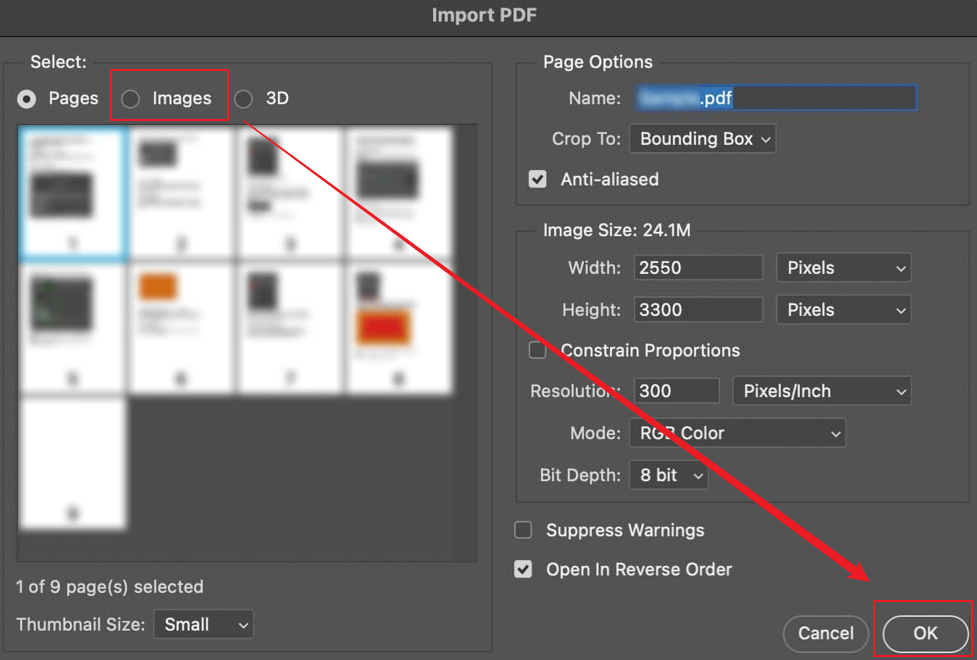Open the Resolution units dropdown
The width and height of the screenshot is (977, 660).
pos(821,390)
